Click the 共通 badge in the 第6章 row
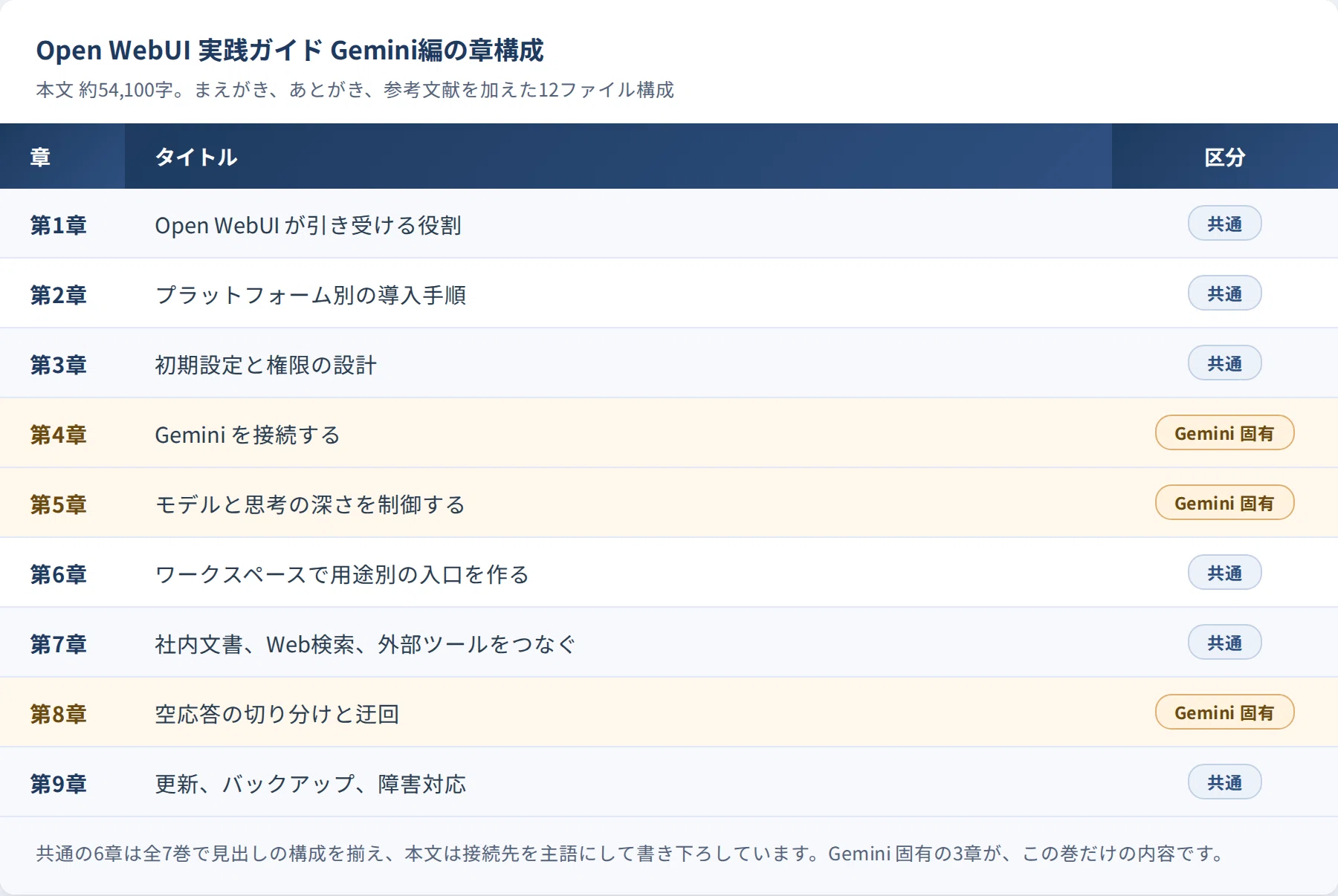 [x=1225, y=572]
